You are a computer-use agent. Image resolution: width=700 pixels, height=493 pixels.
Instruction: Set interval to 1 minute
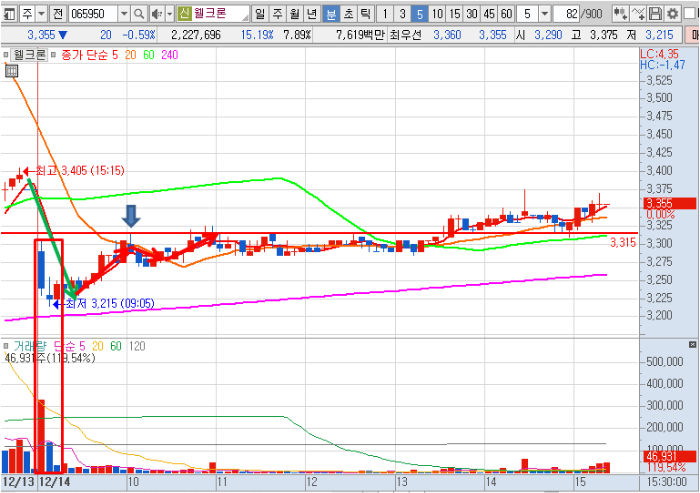point(385,14)
